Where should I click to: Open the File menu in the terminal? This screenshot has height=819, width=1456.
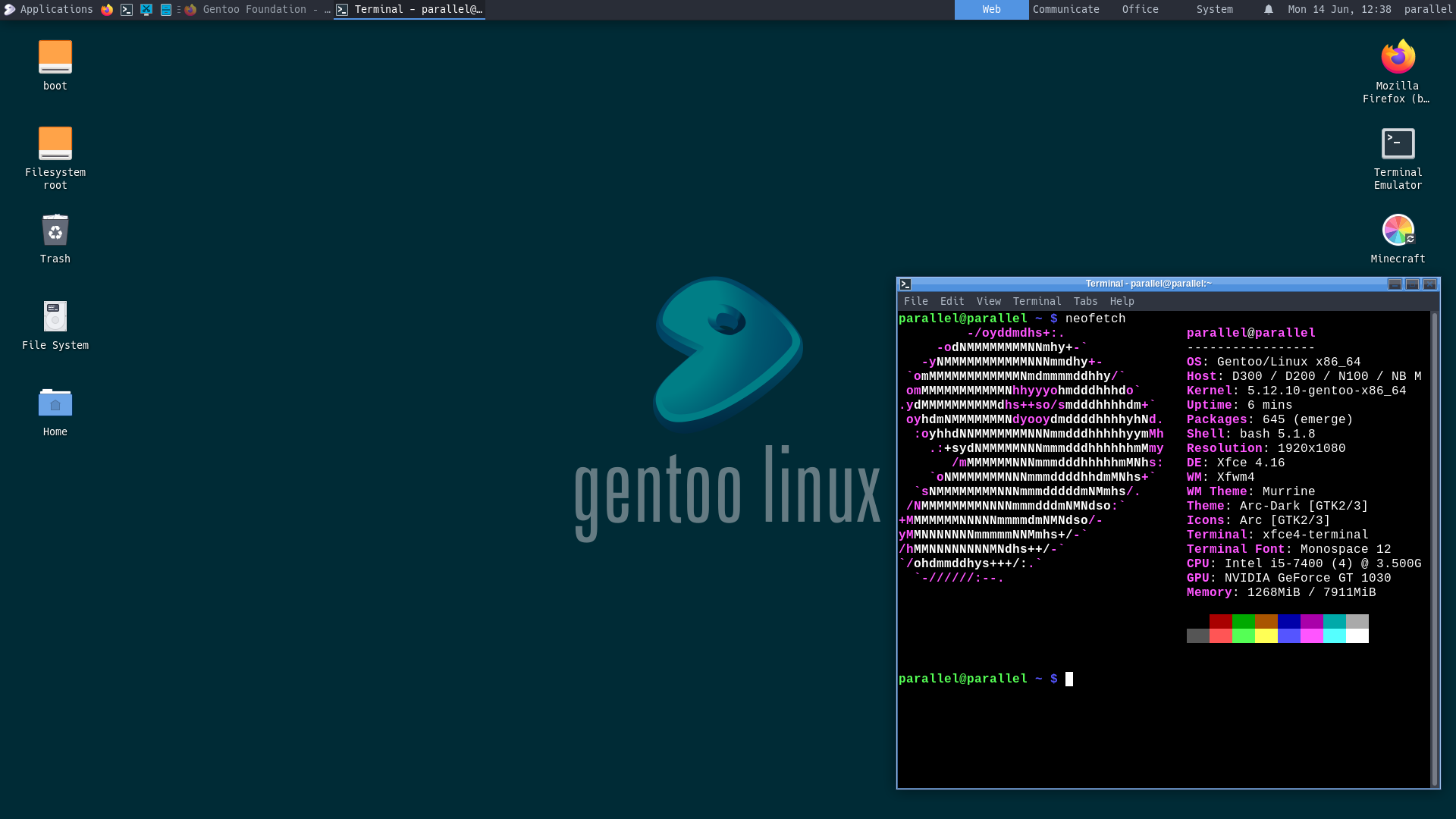[x=915, y=302]
